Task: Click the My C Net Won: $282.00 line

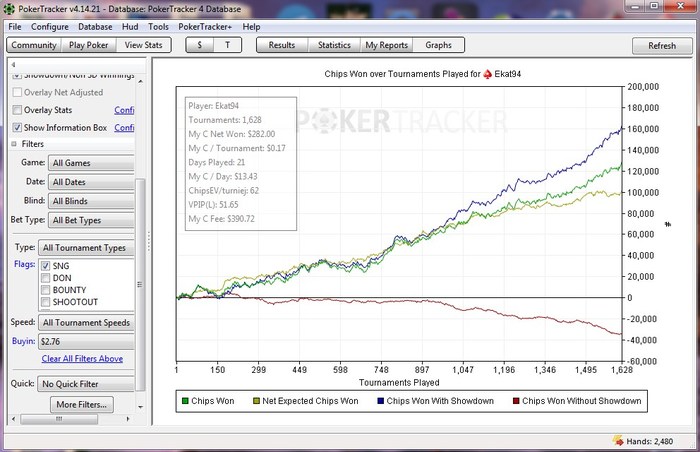Action: click(232, 134)
